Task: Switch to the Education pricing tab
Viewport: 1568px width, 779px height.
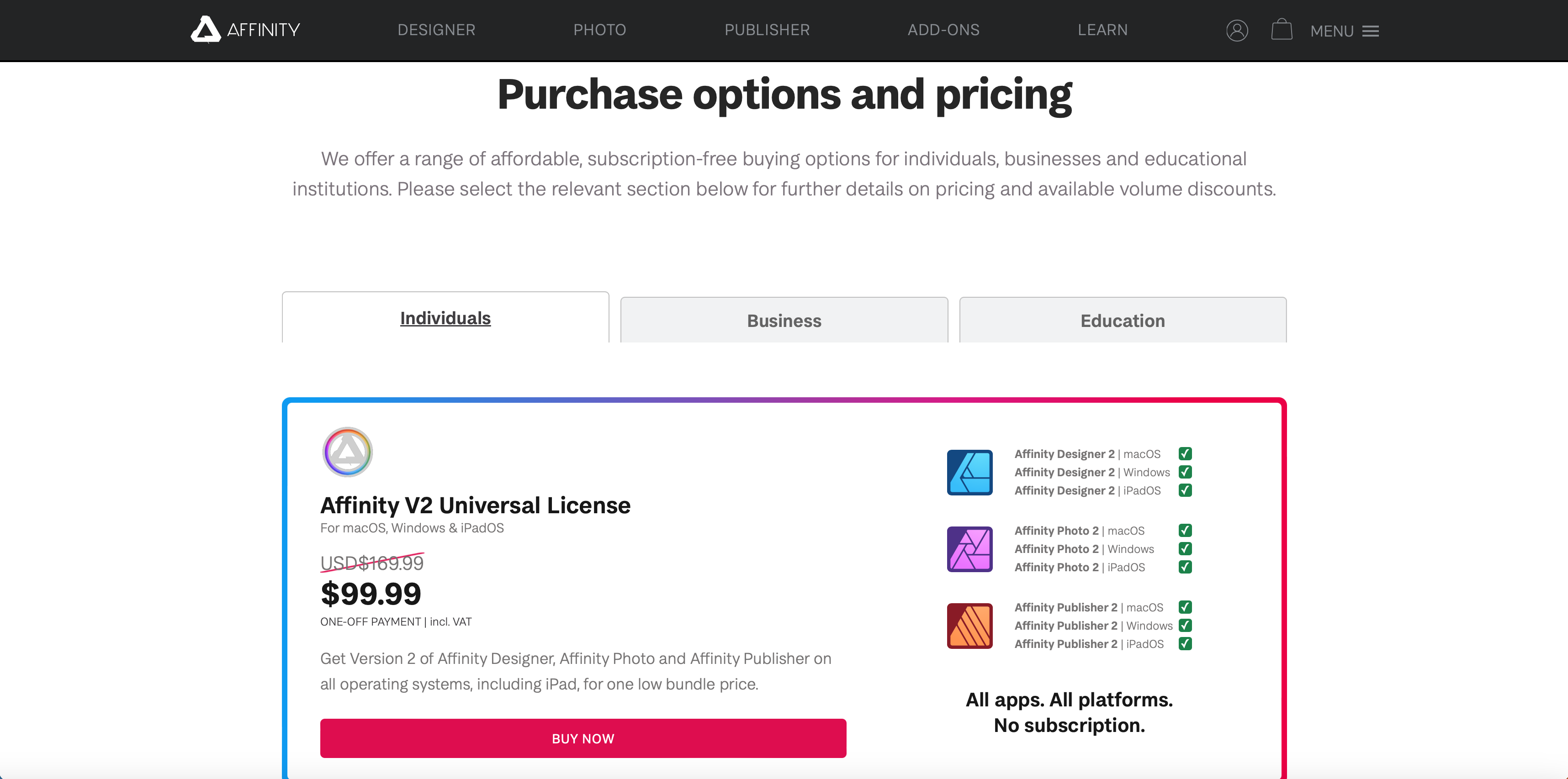Action: (1123, 321)
